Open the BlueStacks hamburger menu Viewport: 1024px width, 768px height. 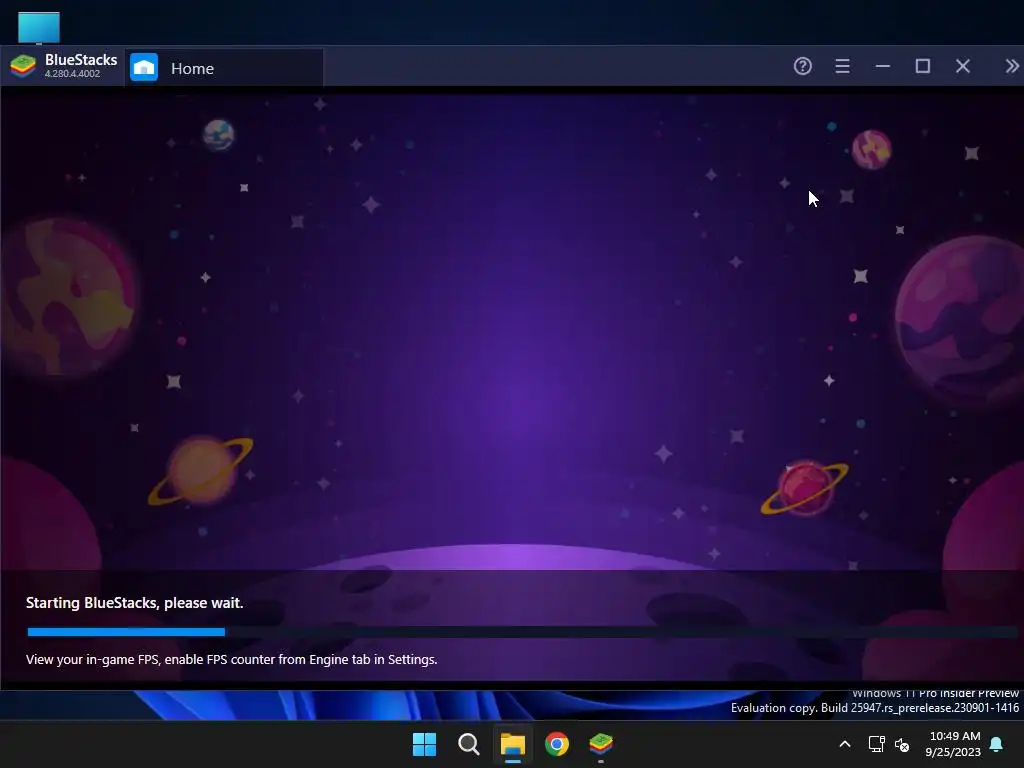(842, 66)
